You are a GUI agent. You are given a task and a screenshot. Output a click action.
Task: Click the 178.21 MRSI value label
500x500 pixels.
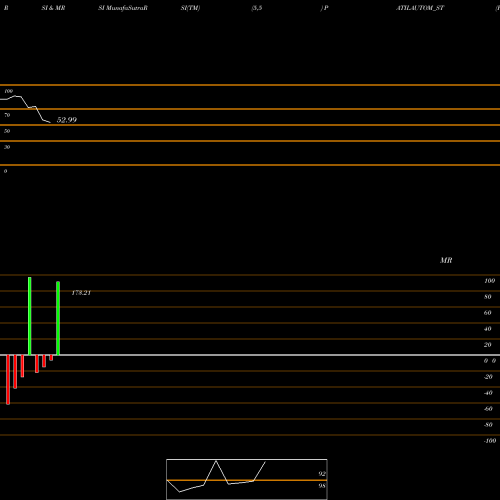point(81,293)
